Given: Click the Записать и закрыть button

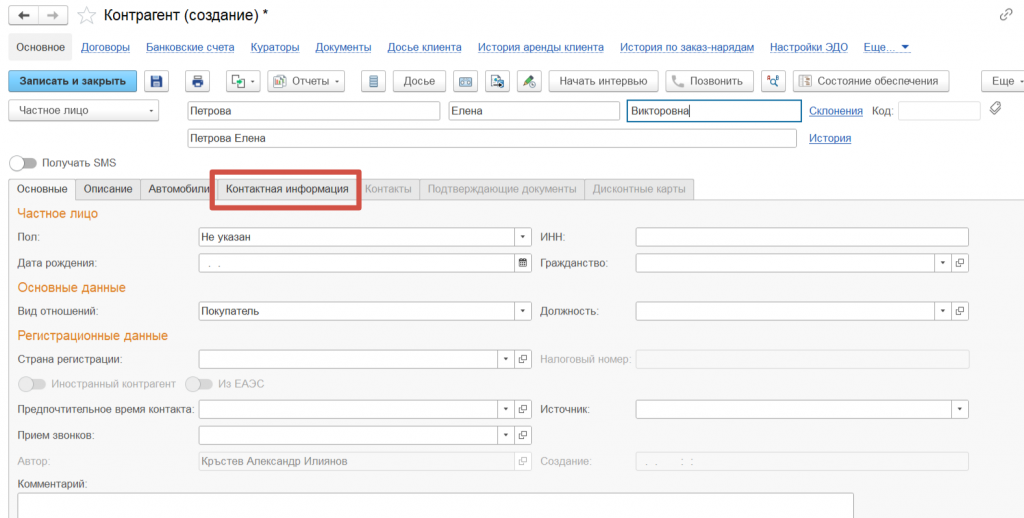Looking at the screenshot, I should pyautogui.click(x=72, y=81).
